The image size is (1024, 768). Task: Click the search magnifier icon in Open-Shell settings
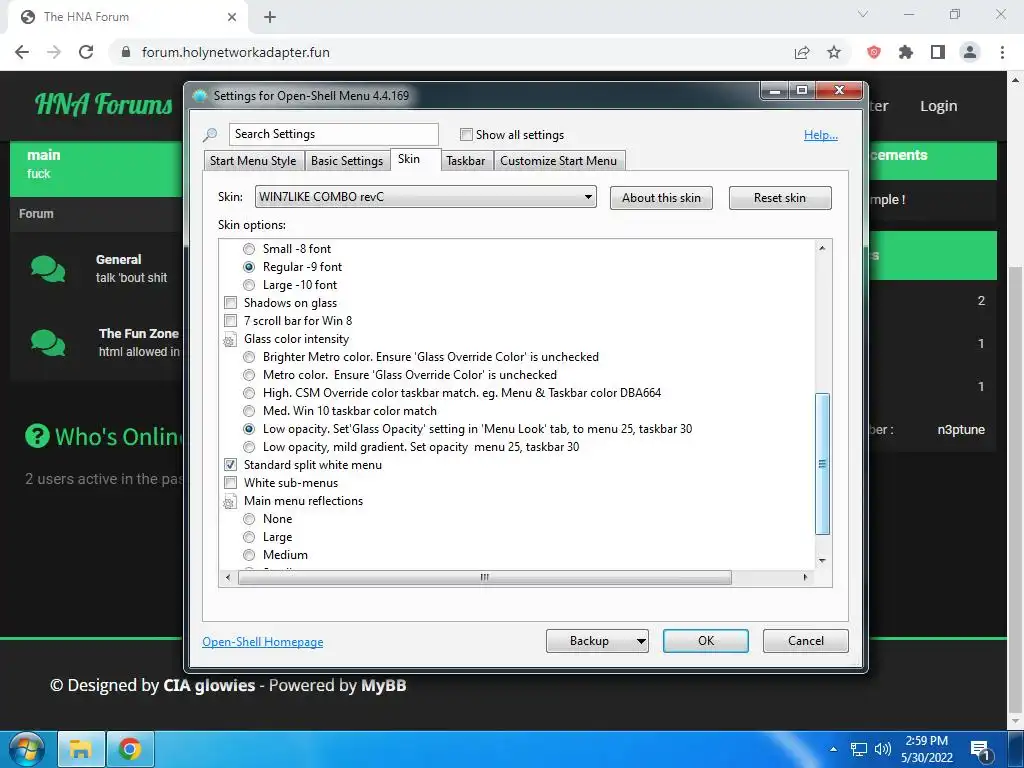click(x=210, y=135)
